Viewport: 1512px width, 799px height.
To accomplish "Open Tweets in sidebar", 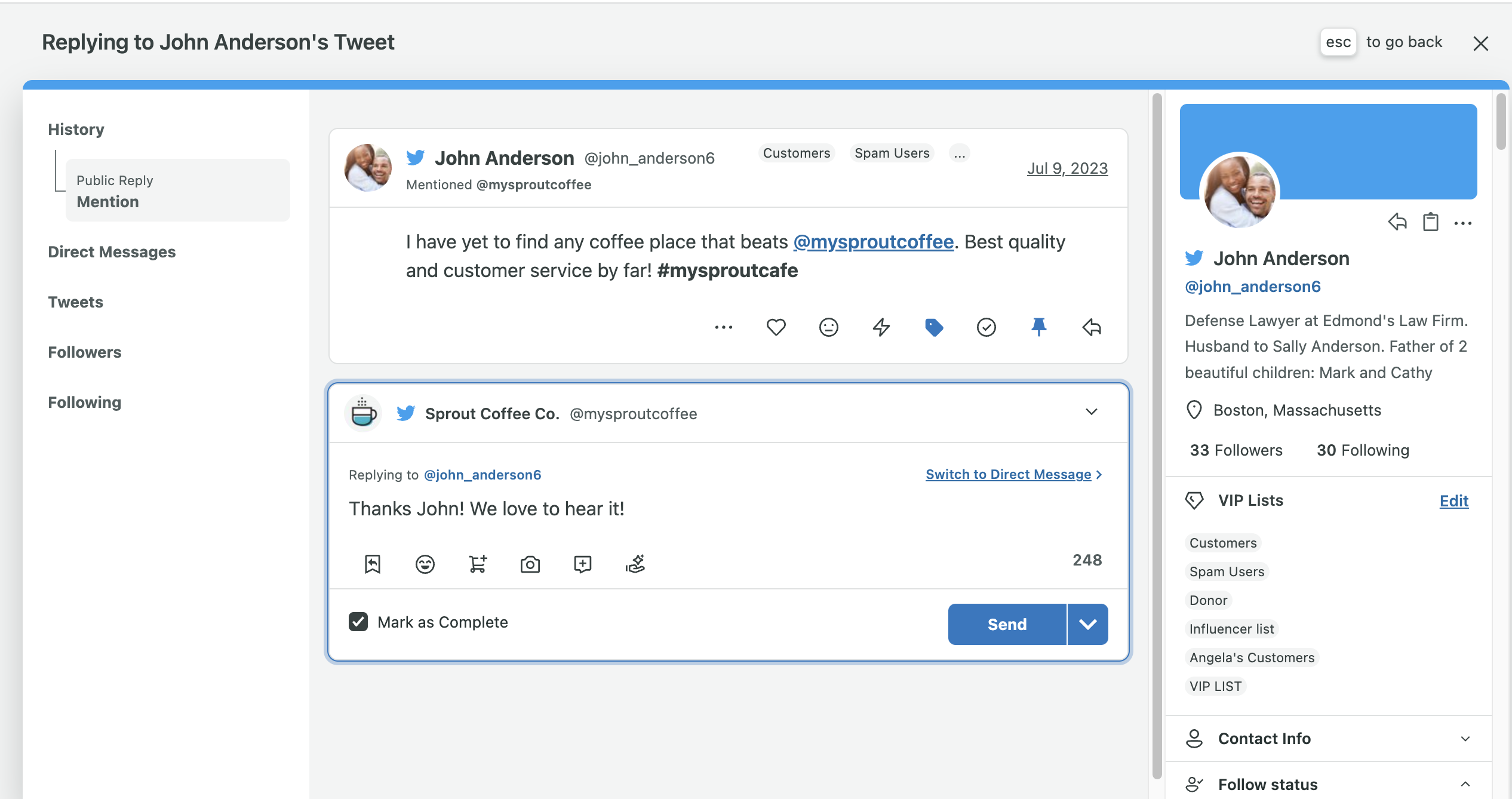I will [75, 302].
